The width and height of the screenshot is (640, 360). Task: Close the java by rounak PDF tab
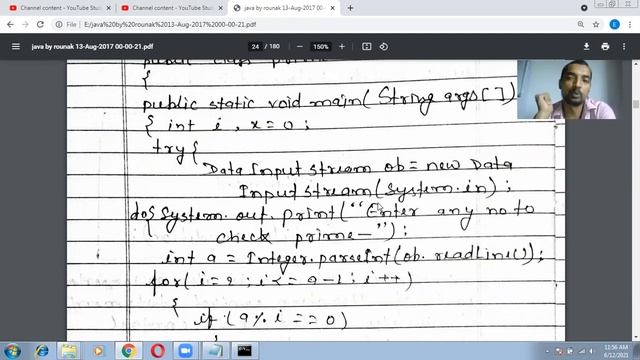coord(332,8)
